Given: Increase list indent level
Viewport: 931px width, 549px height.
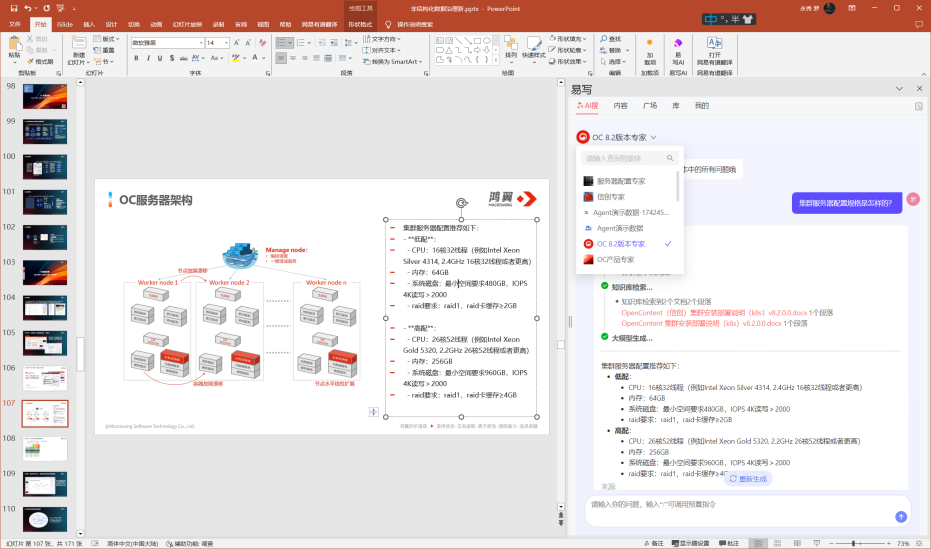Looking at the screenshot, I should click(333, 43).
